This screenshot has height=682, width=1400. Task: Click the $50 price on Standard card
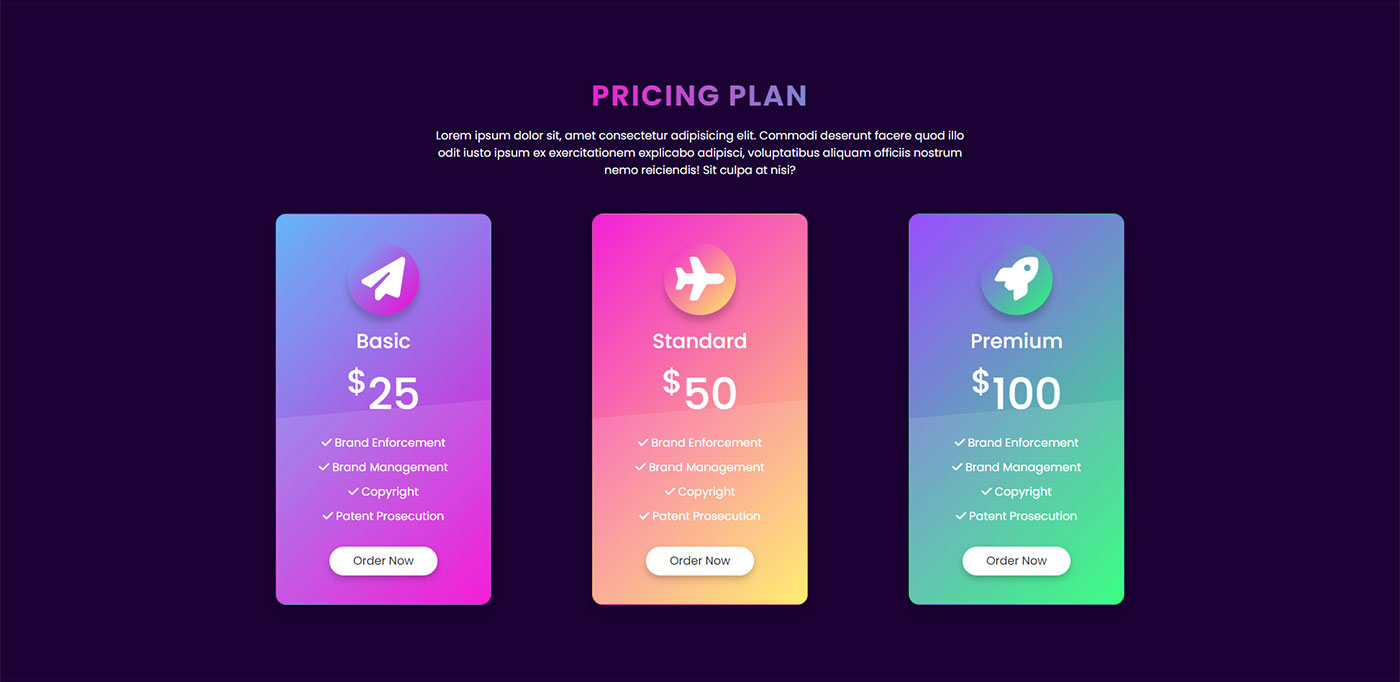(x=700, y=390)
